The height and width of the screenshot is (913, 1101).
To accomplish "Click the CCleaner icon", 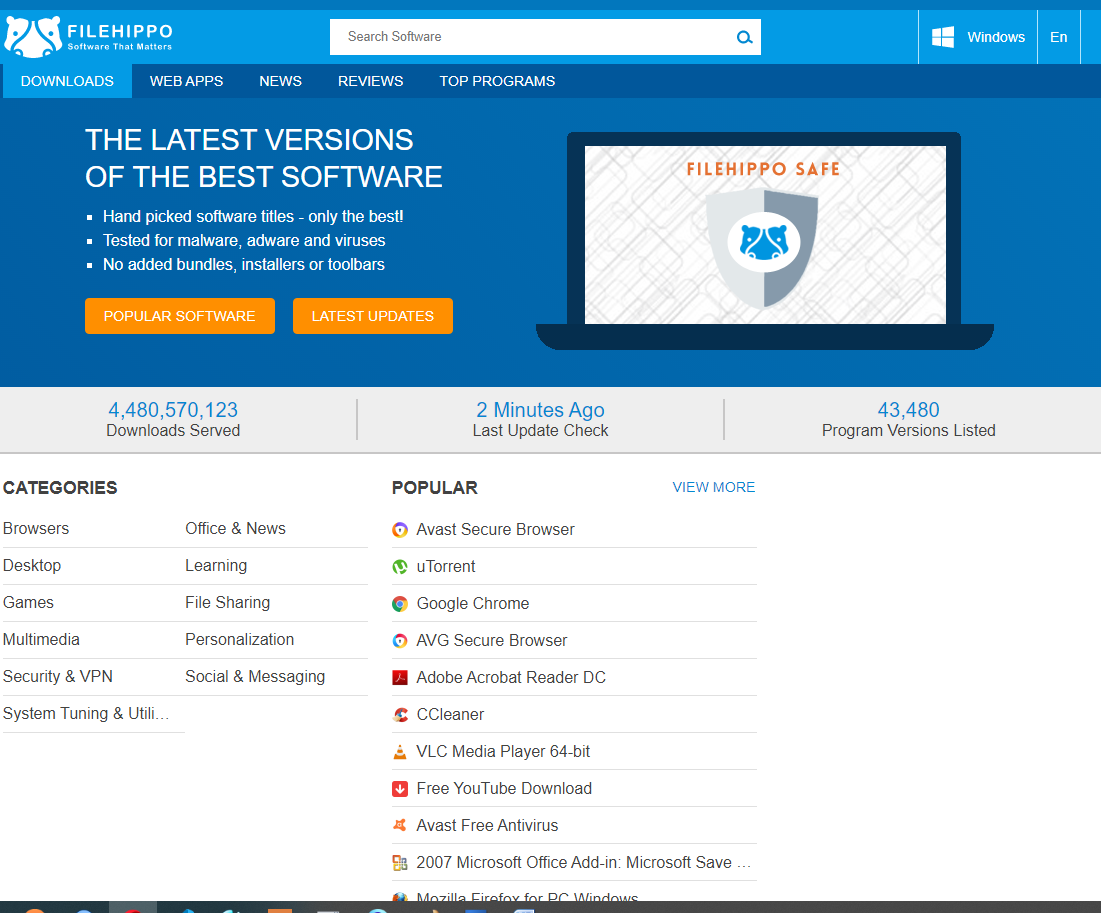I will coord(400,715).
